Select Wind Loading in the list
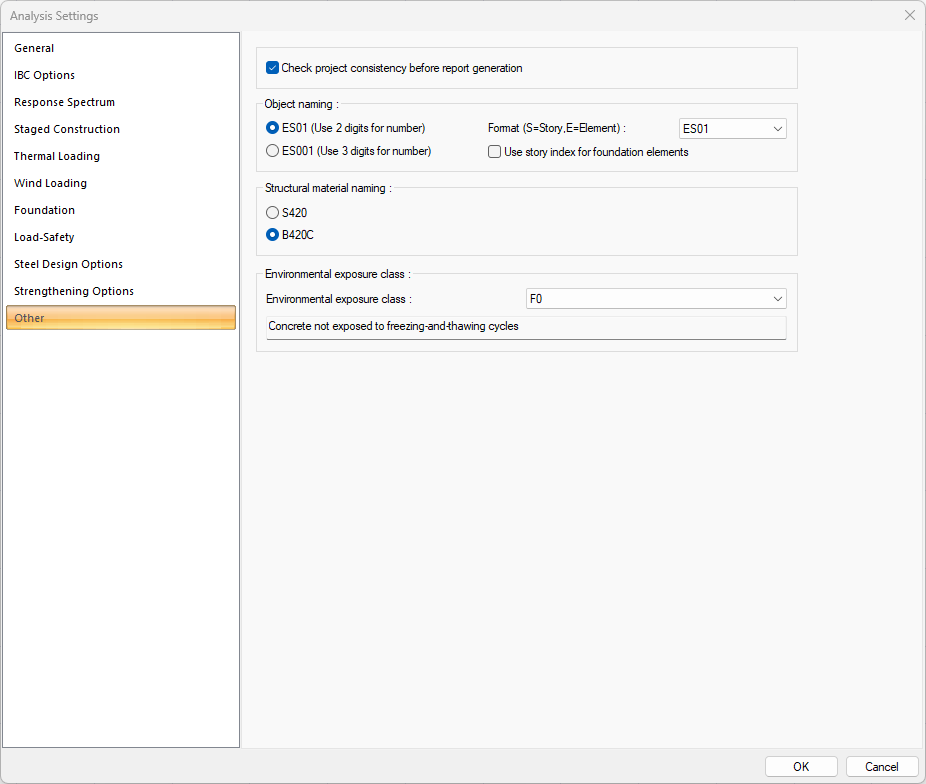The image size is (926, 784). click(50, 183)
